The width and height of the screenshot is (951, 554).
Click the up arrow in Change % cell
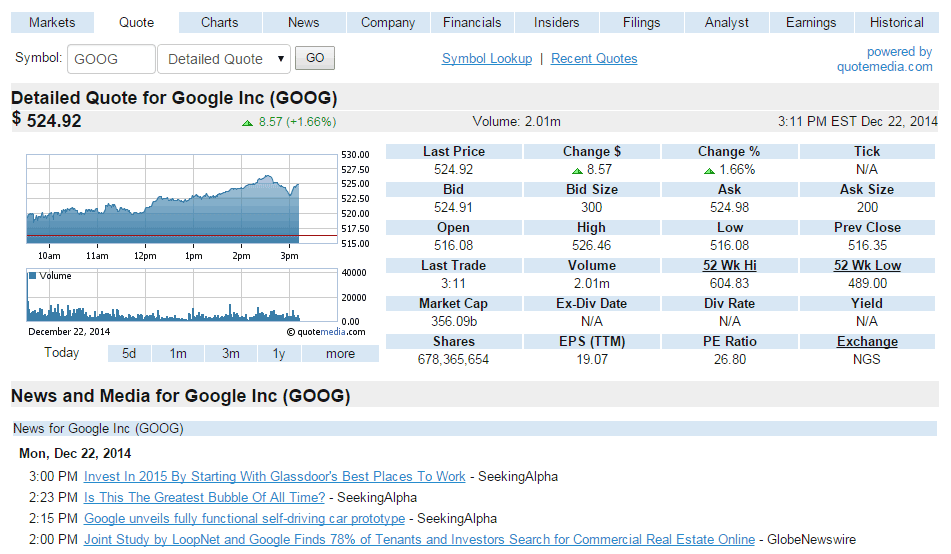(x=710, y=171)
